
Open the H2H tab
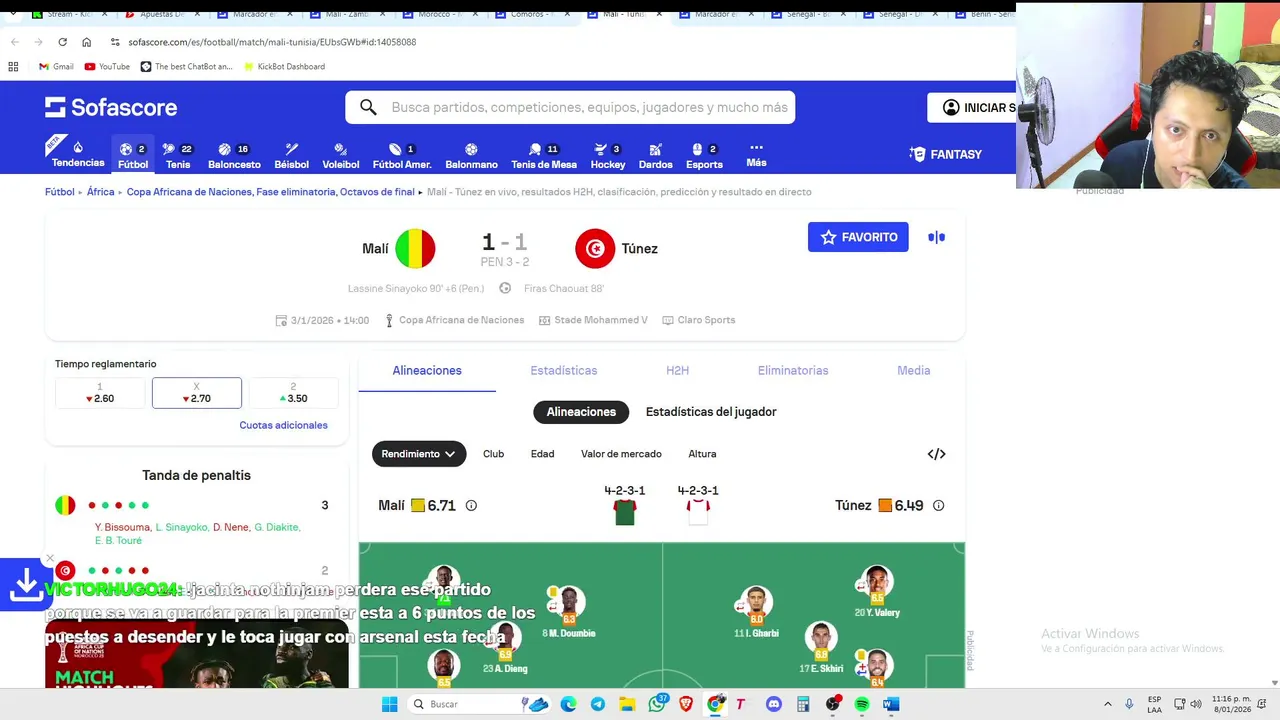[677, 370]
